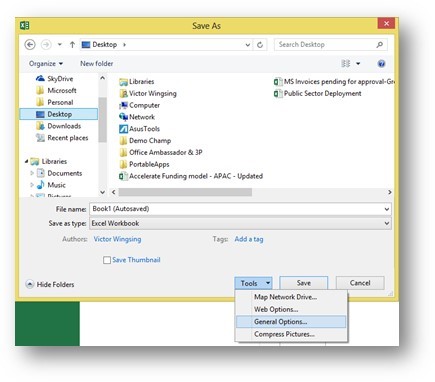Click the AsusTools shortcut icon

(123, 129)
